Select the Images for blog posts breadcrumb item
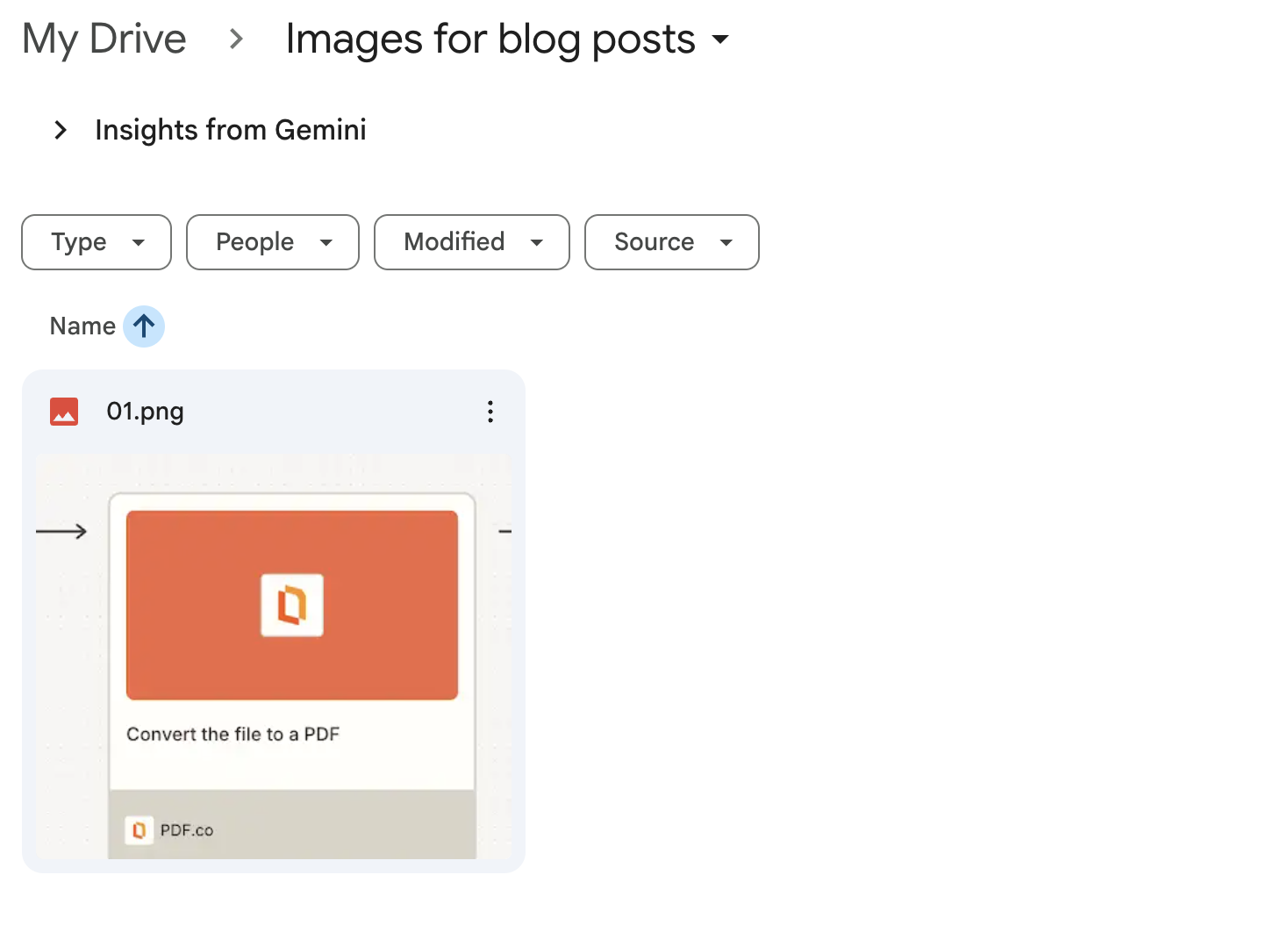This screenshot has height=925, width=1288. tap(489, 39)
